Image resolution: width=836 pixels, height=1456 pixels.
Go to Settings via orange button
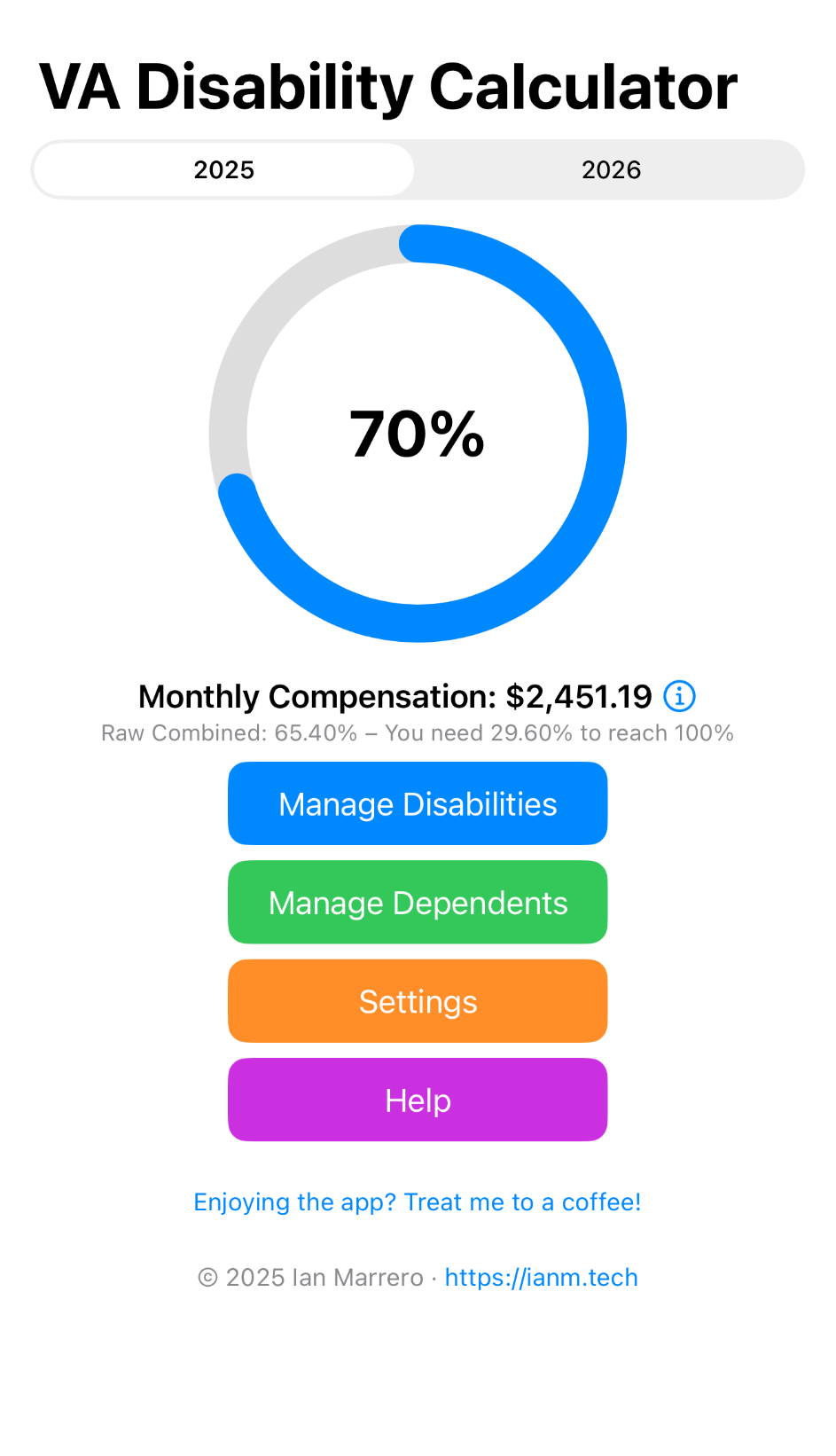[418, 1001]
